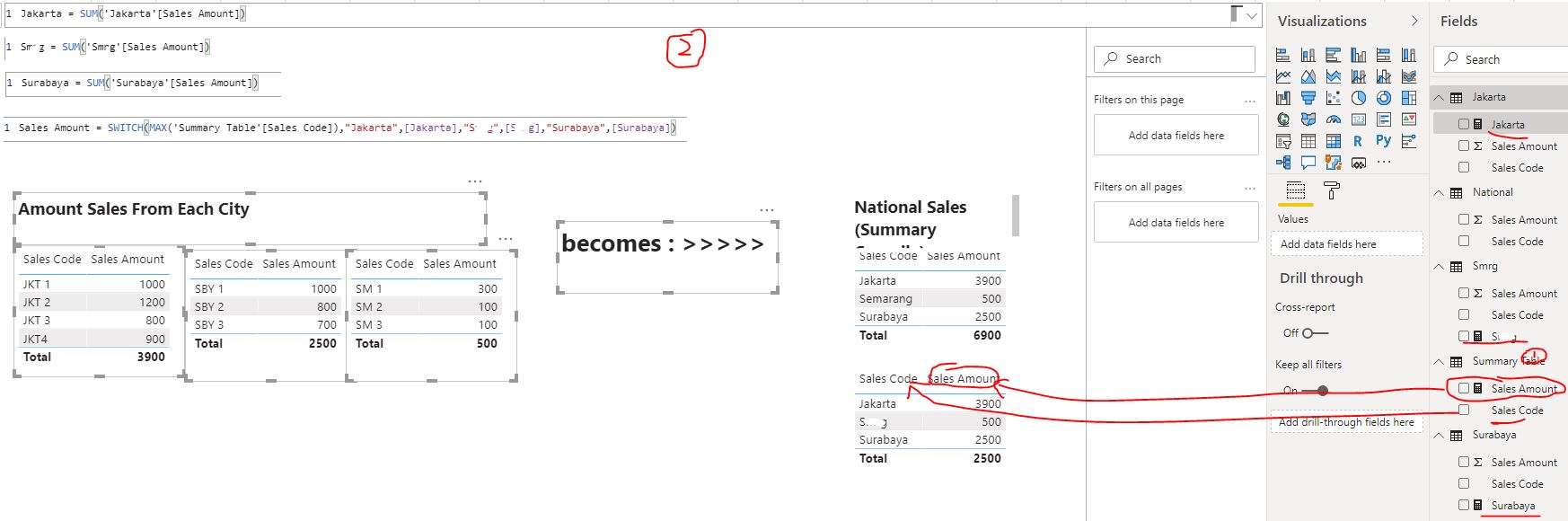Collapse the National table in Fields
Screen dimensions: 1568x521
[x=1439, y=192]
